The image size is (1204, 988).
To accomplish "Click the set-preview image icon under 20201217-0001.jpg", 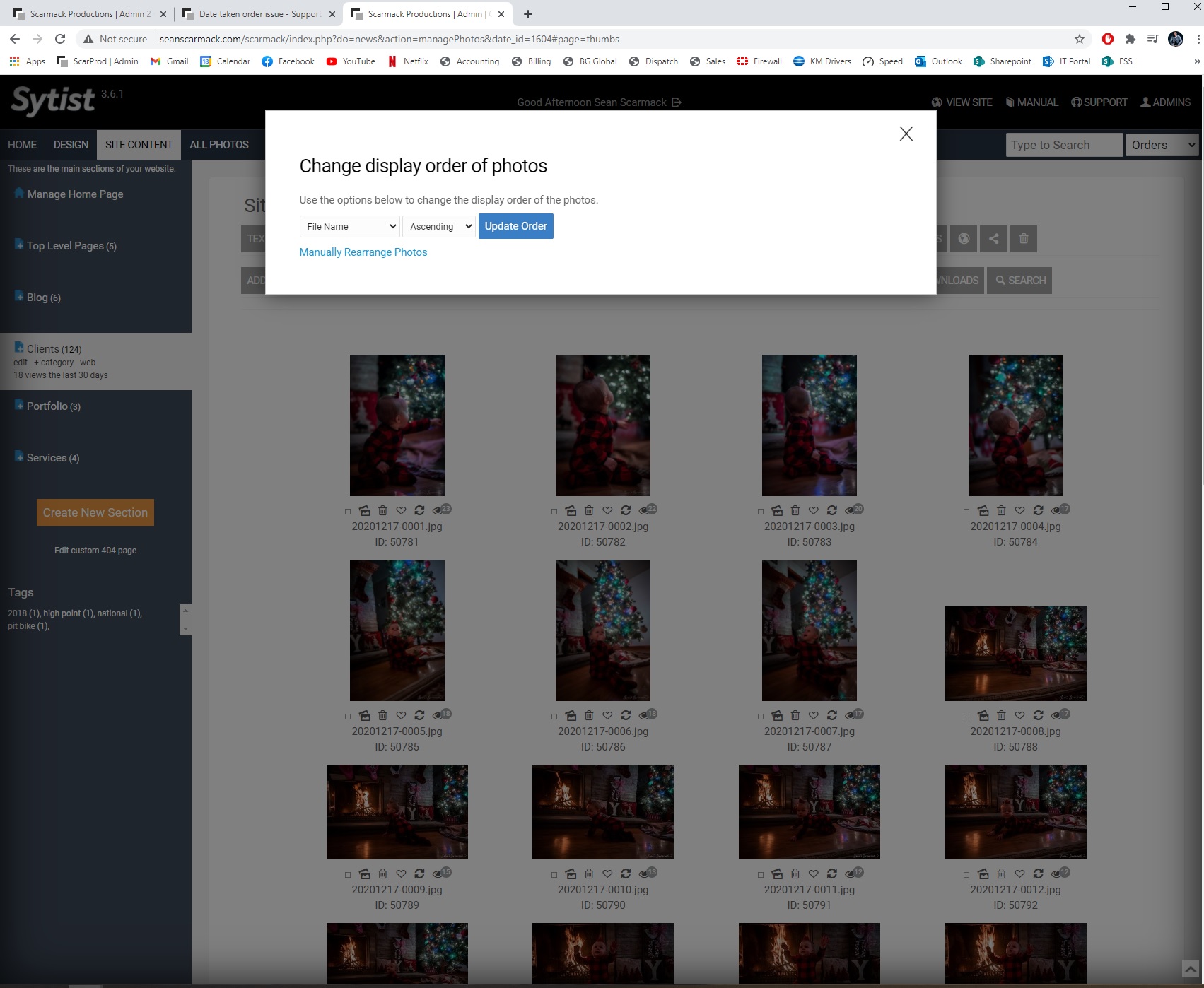I will tap(364, 510).
